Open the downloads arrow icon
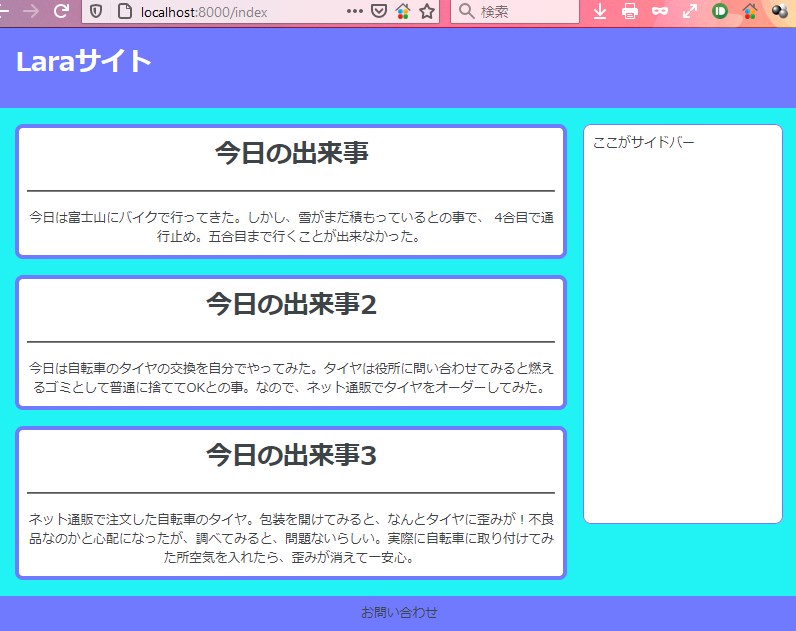 tap(600, 11)
